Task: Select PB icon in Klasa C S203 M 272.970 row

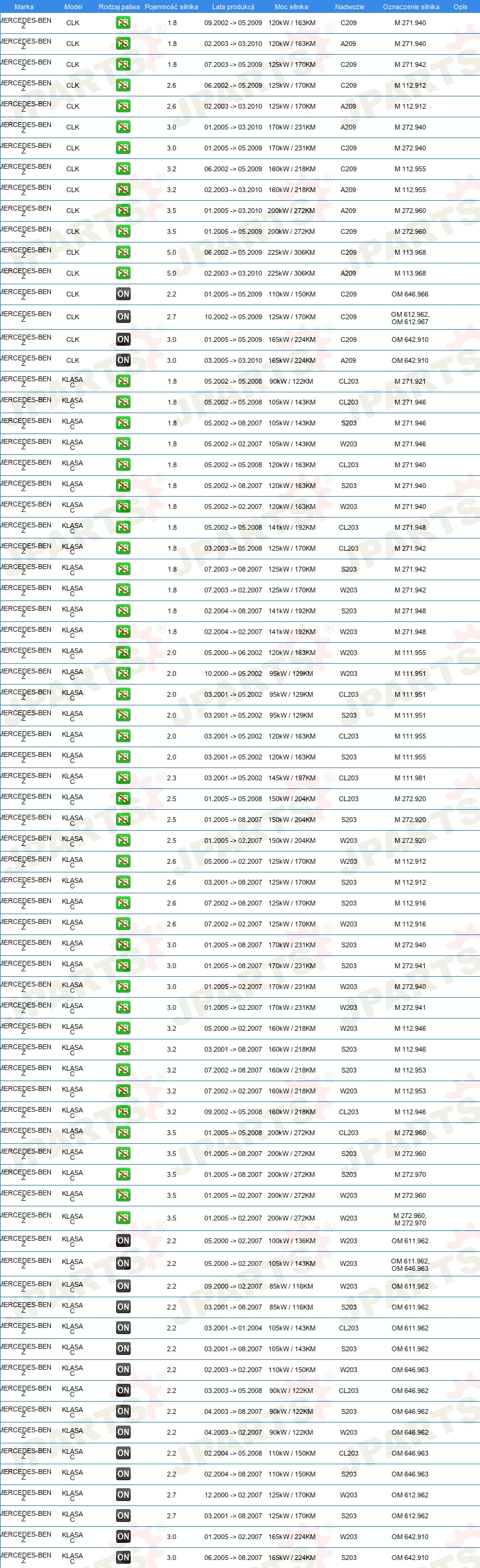Action: point(123,1174)
